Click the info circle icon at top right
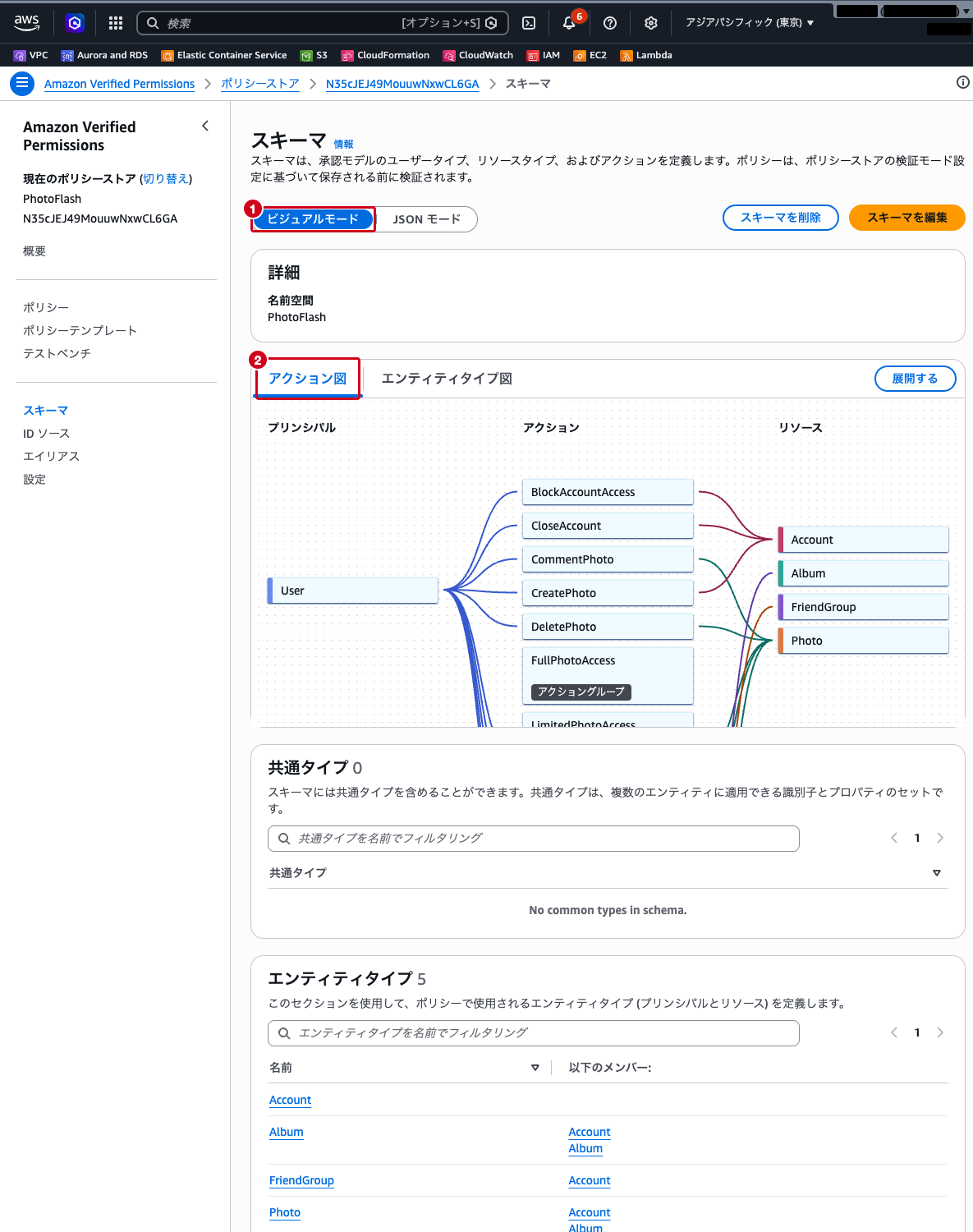The width and height of the screenshot is (973, 1232). (962, 82)
